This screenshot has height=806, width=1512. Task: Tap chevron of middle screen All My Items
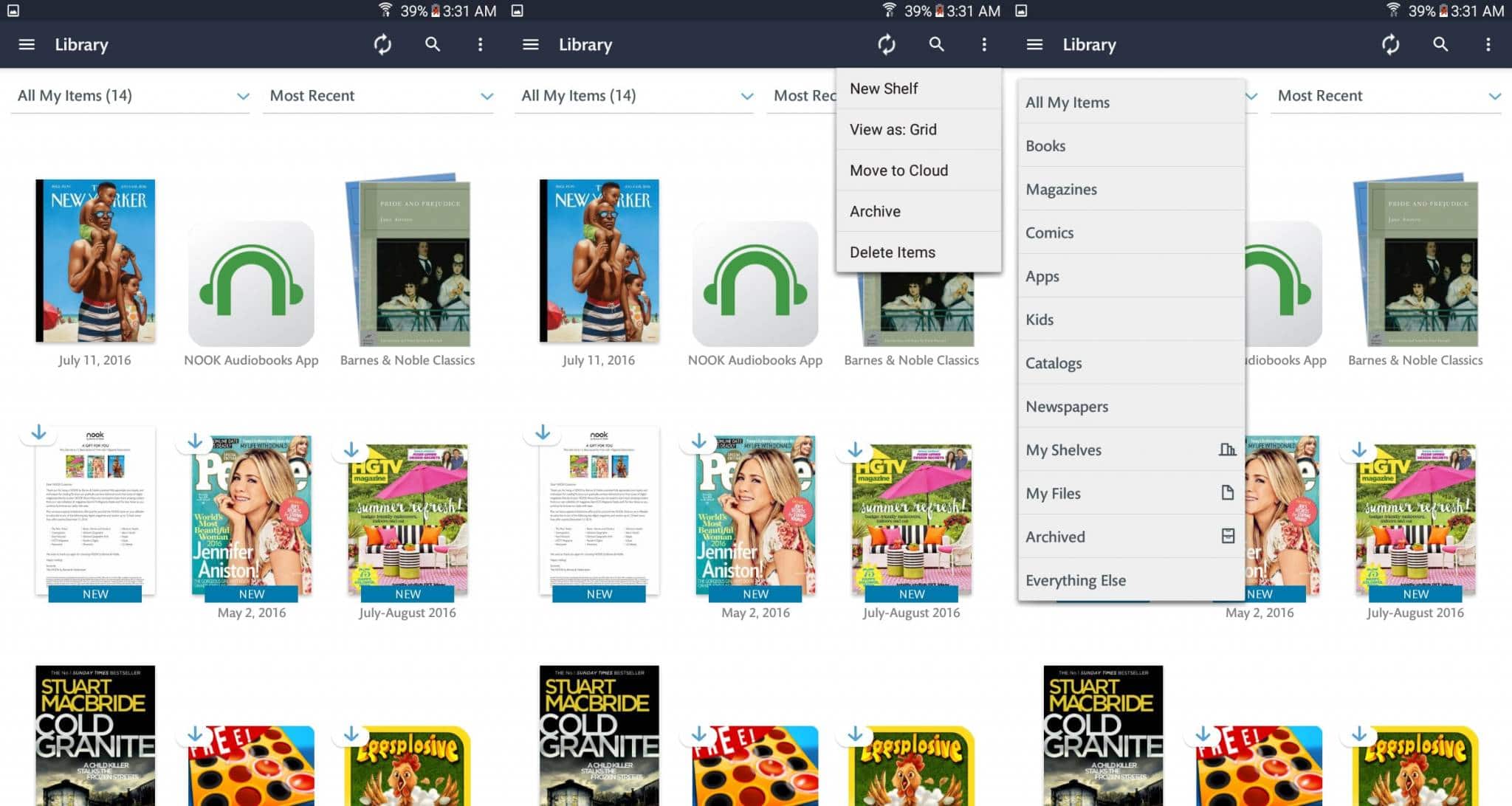click(747, 97)
